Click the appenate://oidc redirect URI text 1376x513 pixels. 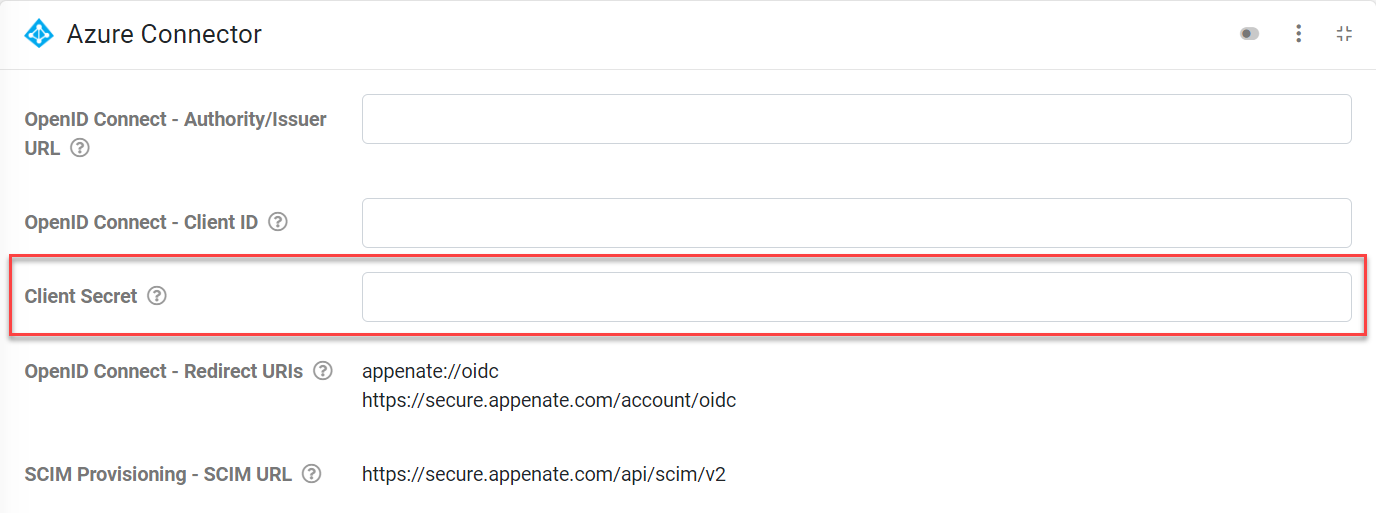click(x=430, y=371)
